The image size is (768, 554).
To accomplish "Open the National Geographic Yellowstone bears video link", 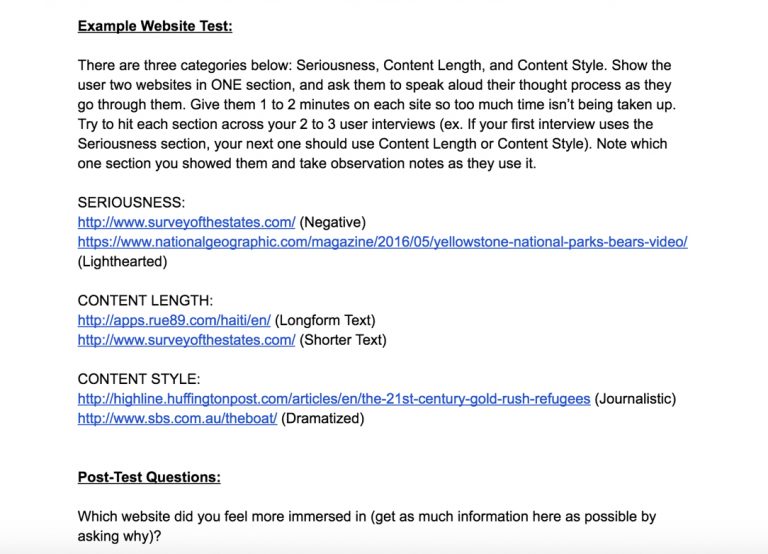I will pyautogui.click(x=383, y=242).
